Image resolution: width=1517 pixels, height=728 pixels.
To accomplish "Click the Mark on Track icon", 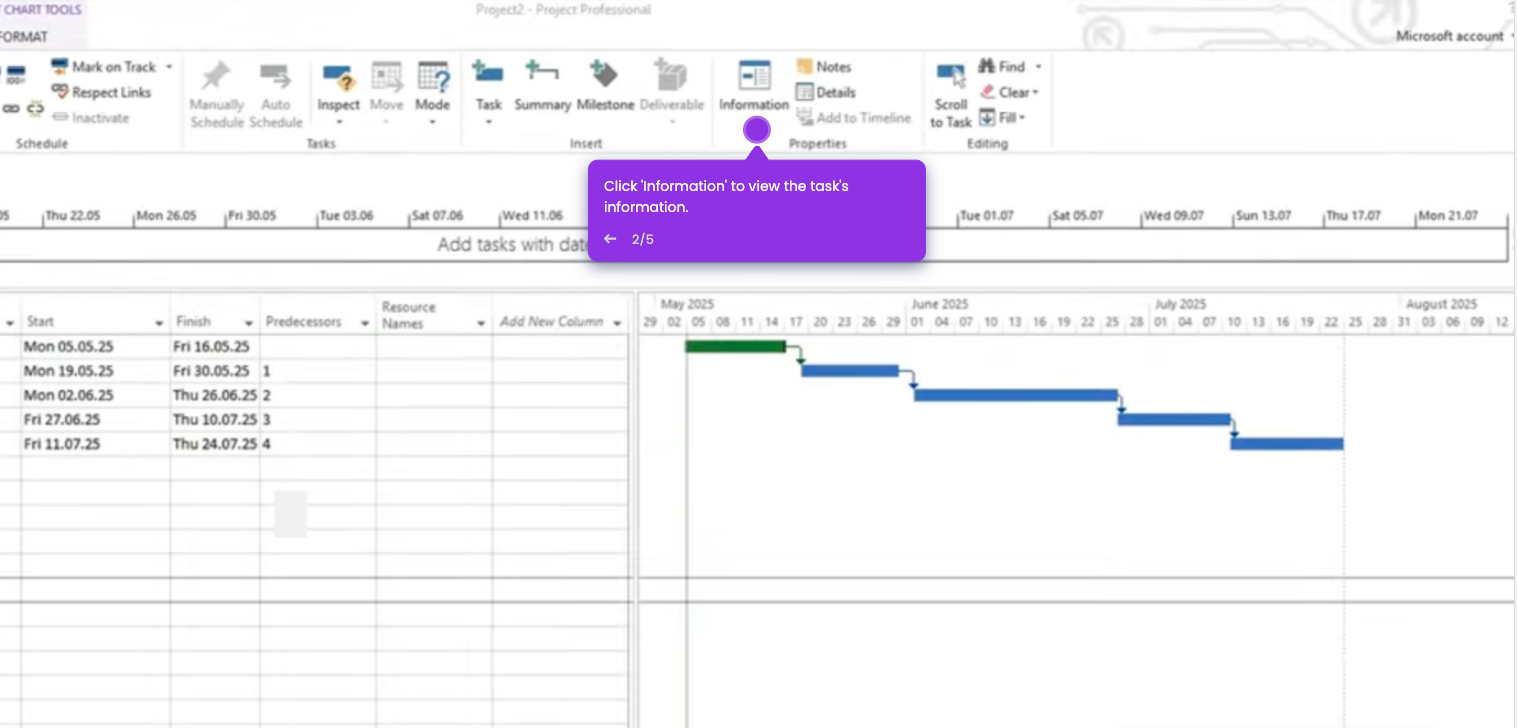I will (59, 67).
